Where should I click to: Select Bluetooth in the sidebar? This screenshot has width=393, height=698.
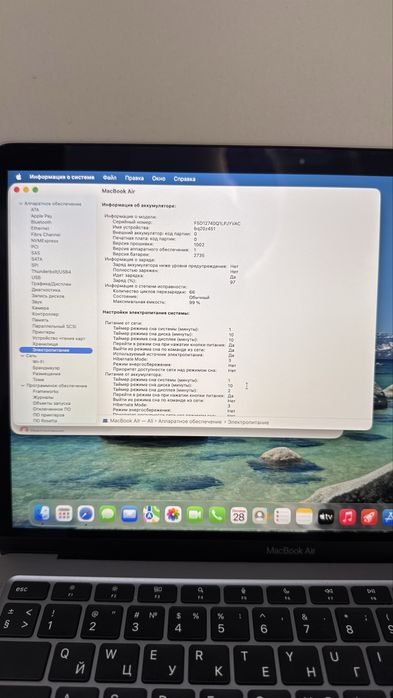pos(41,222)
